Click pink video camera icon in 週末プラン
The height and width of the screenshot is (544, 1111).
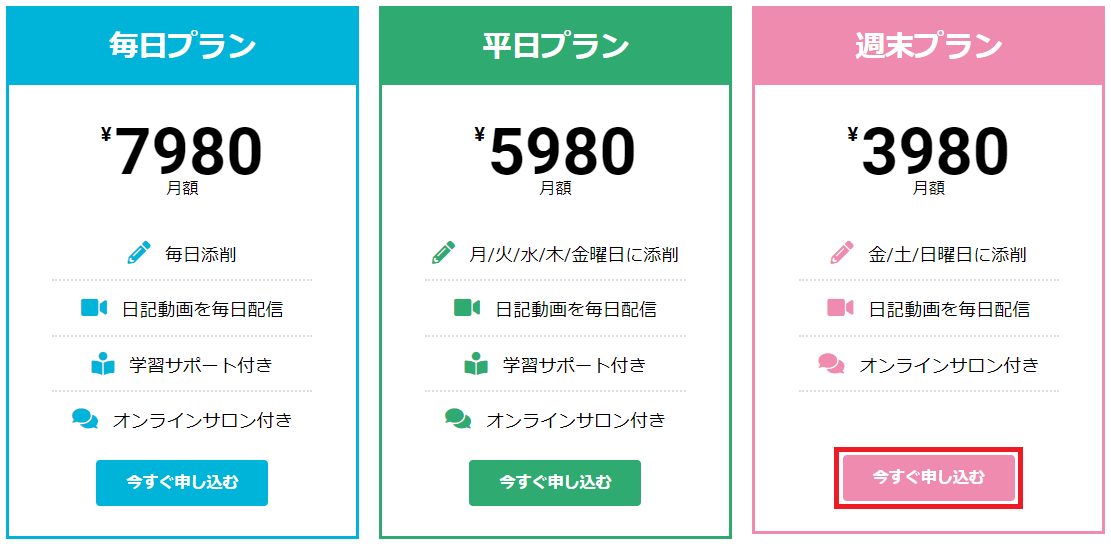[x=840, y=308]
